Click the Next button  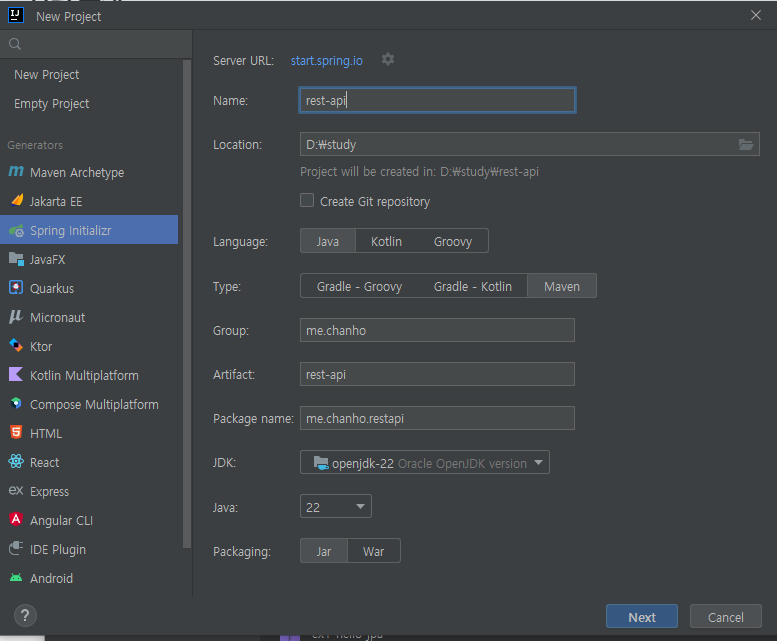tap(642, 617)
